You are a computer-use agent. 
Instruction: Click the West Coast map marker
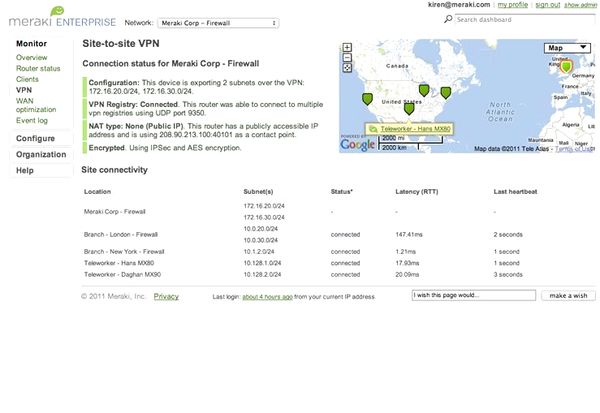[367, 99]
